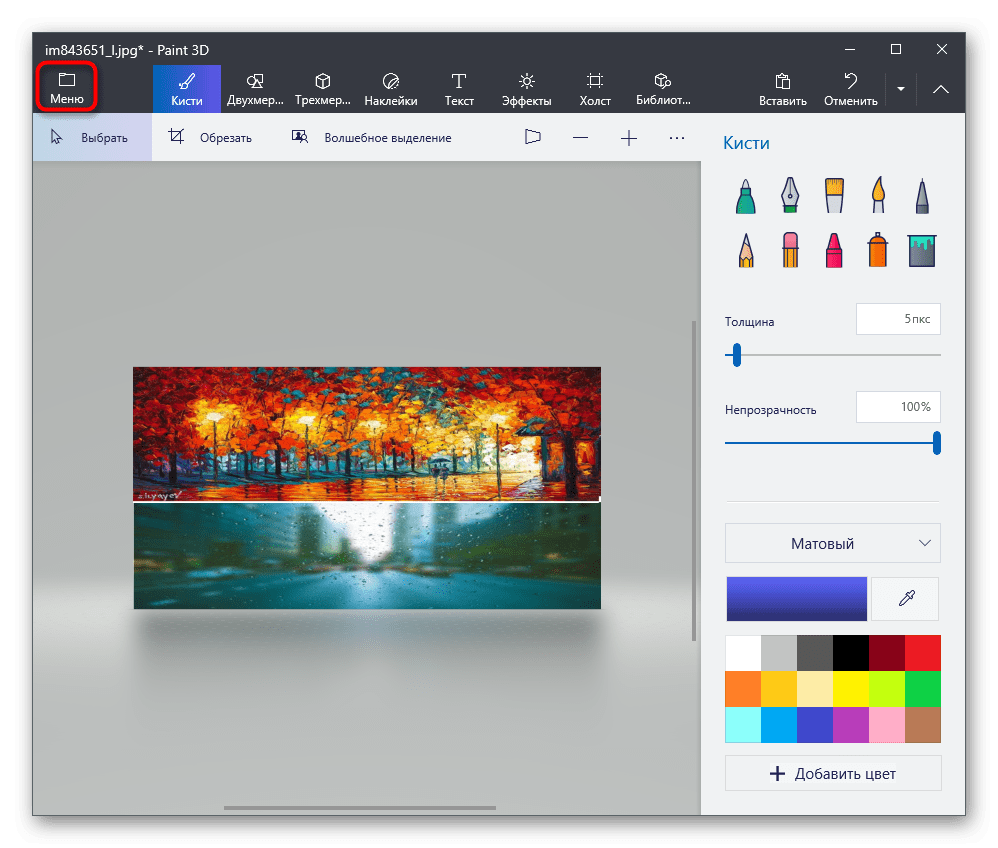Screen dimensions: 998x848
Task: Click the Обрезать crop tool
Action: (211, 138)
